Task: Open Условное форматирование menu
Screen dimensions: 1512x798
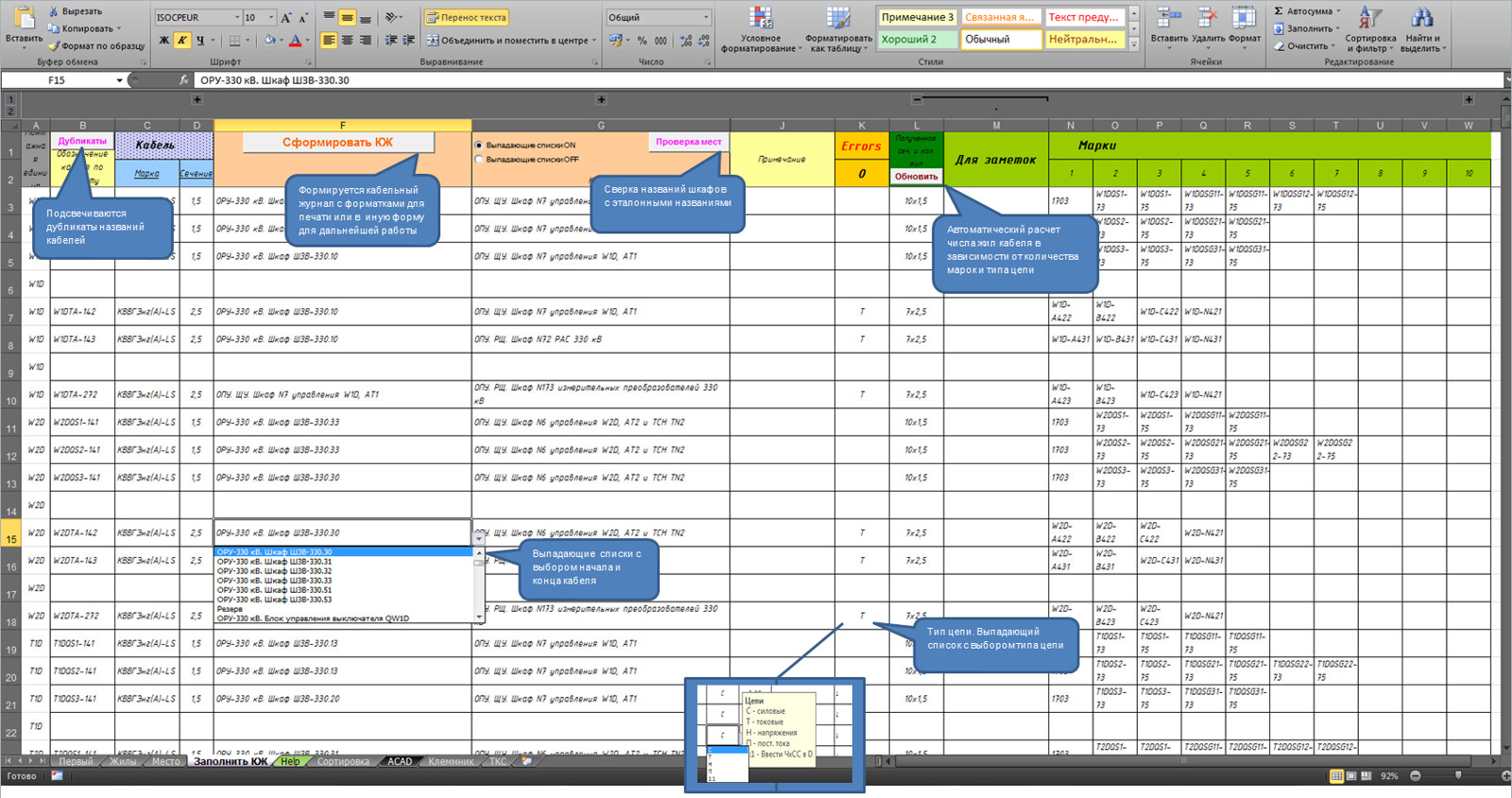Action: pyautogui.click(x=761, y=29)
